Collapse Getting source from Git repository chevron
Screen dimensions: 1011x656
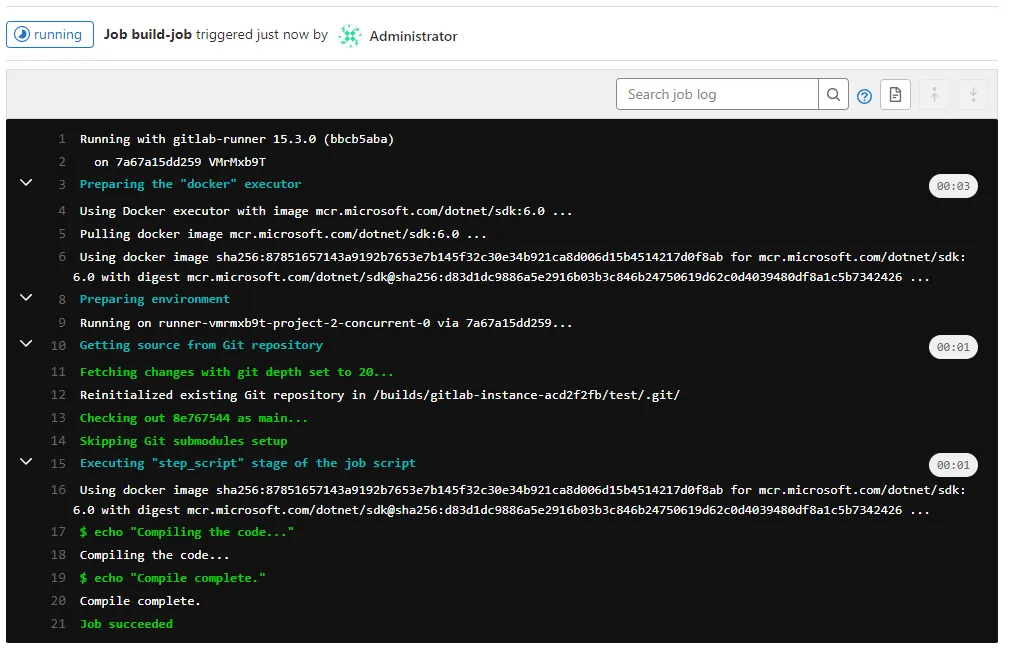[x=26, y=344]
